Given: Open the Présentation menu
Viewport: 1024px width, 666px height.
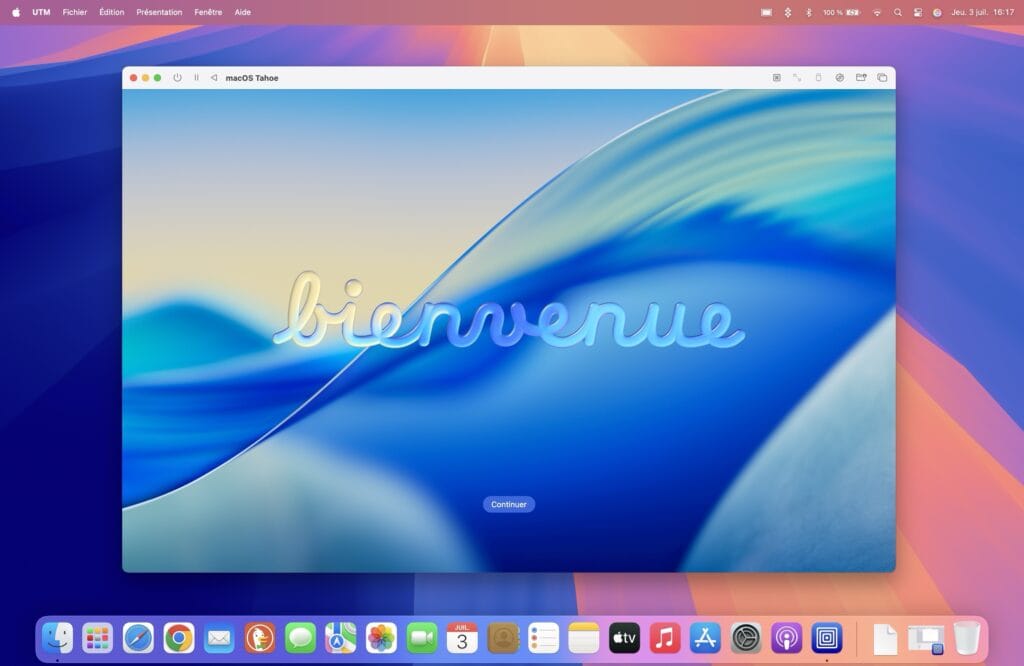Looking at the screenshot, I should pyautogui.click(x=159, y=12).
